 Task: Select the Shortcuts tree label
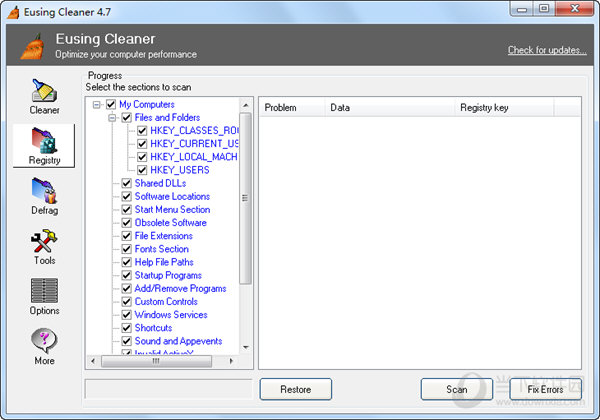point(153,328)
